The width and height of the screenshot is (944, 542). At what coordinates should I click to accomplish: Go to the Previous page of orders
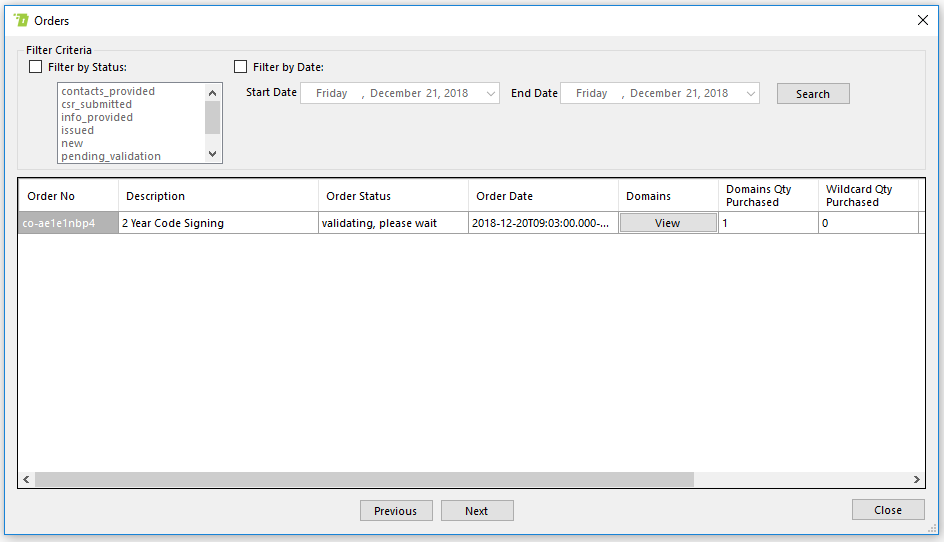pos(395,511)
